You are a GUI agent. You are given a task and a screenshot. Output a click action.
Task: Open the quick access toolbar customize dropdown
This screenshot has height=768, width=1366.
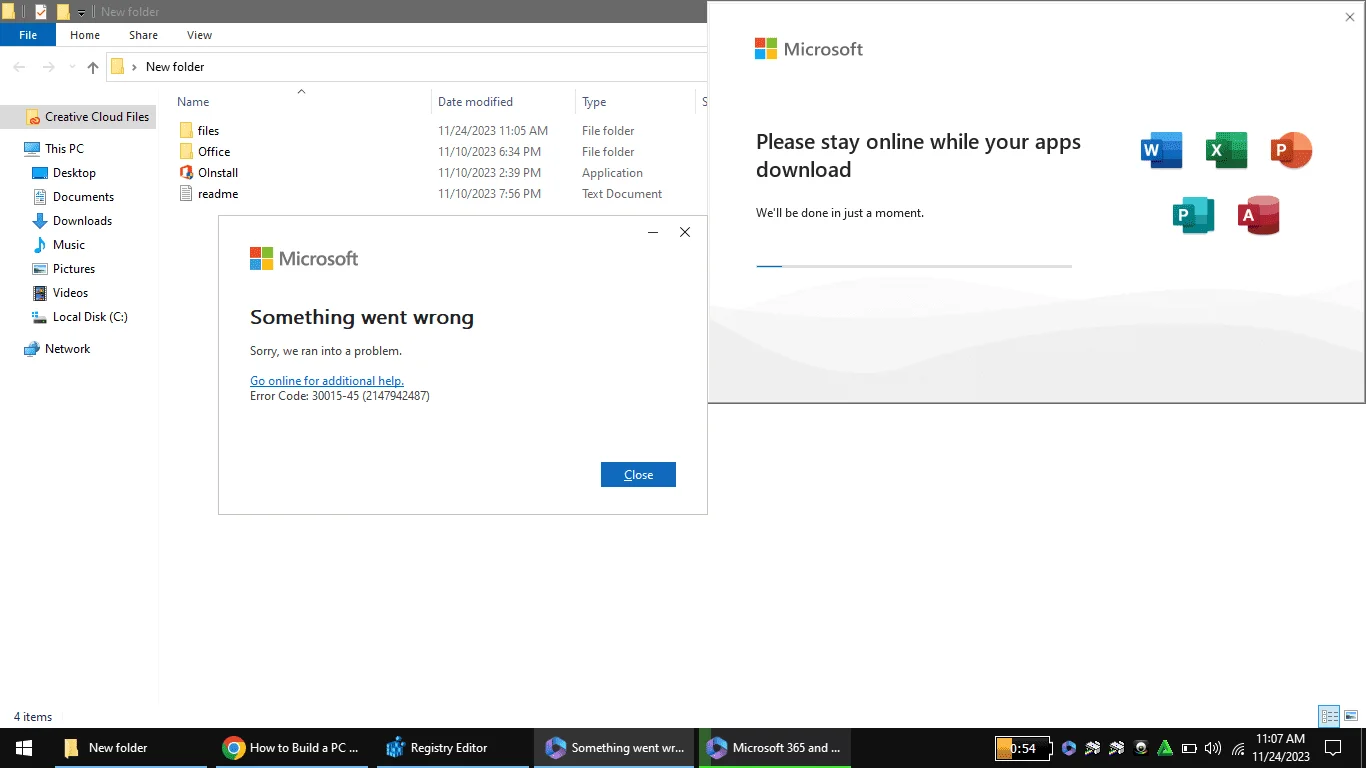point(82,13)
